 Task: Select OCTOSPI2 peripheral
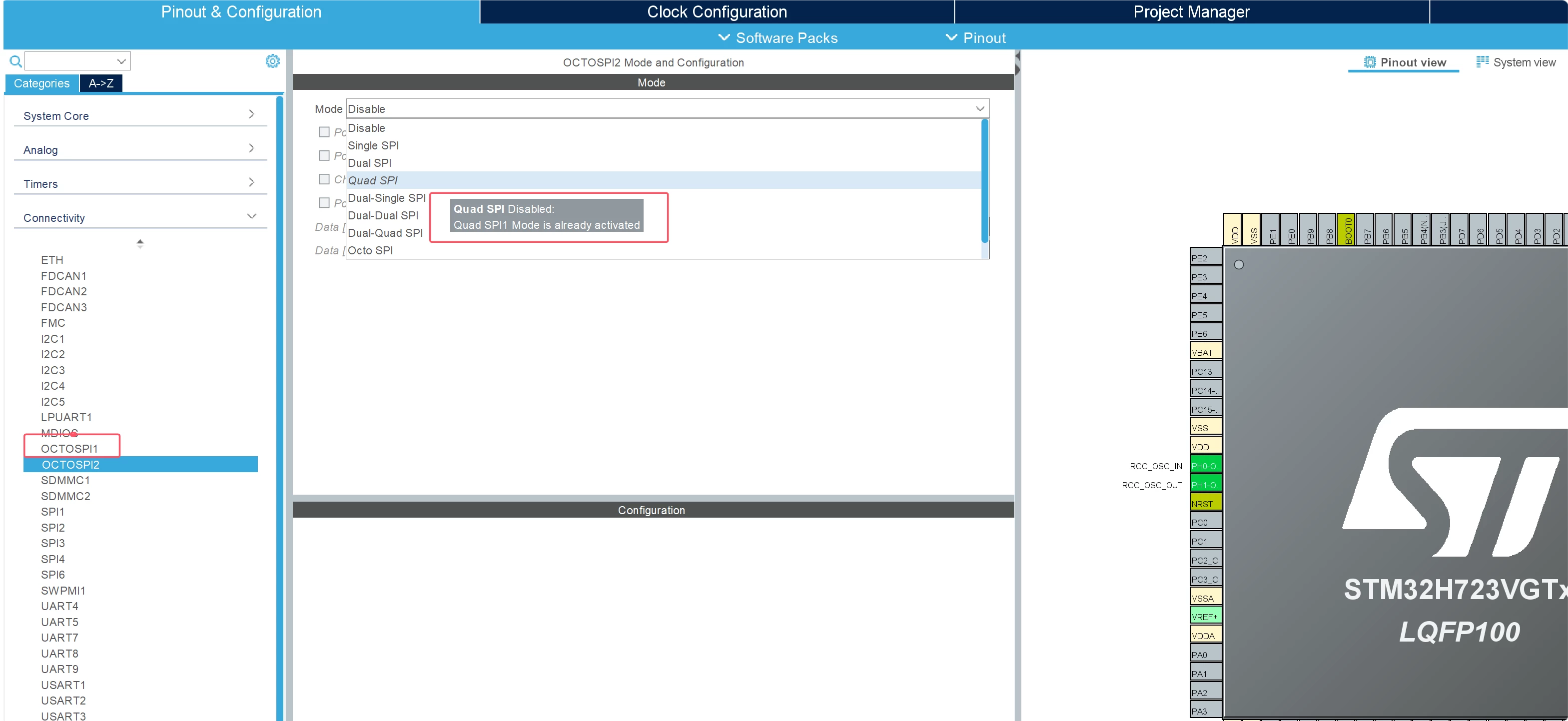click(140, 464)
